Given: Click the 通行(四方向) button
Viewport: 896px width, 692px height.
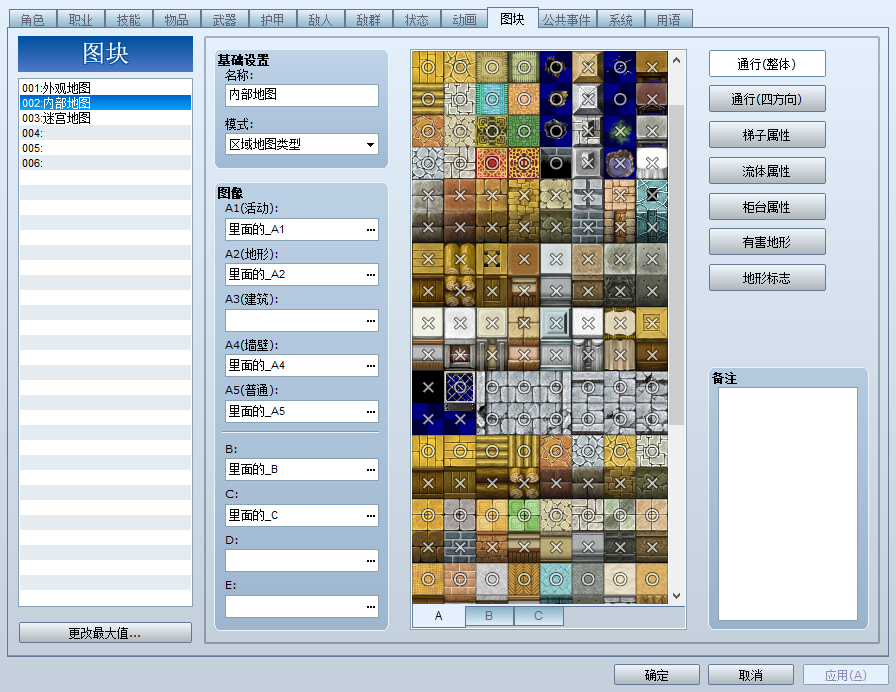Looking at the screenshot, I should tap(767, 99).
